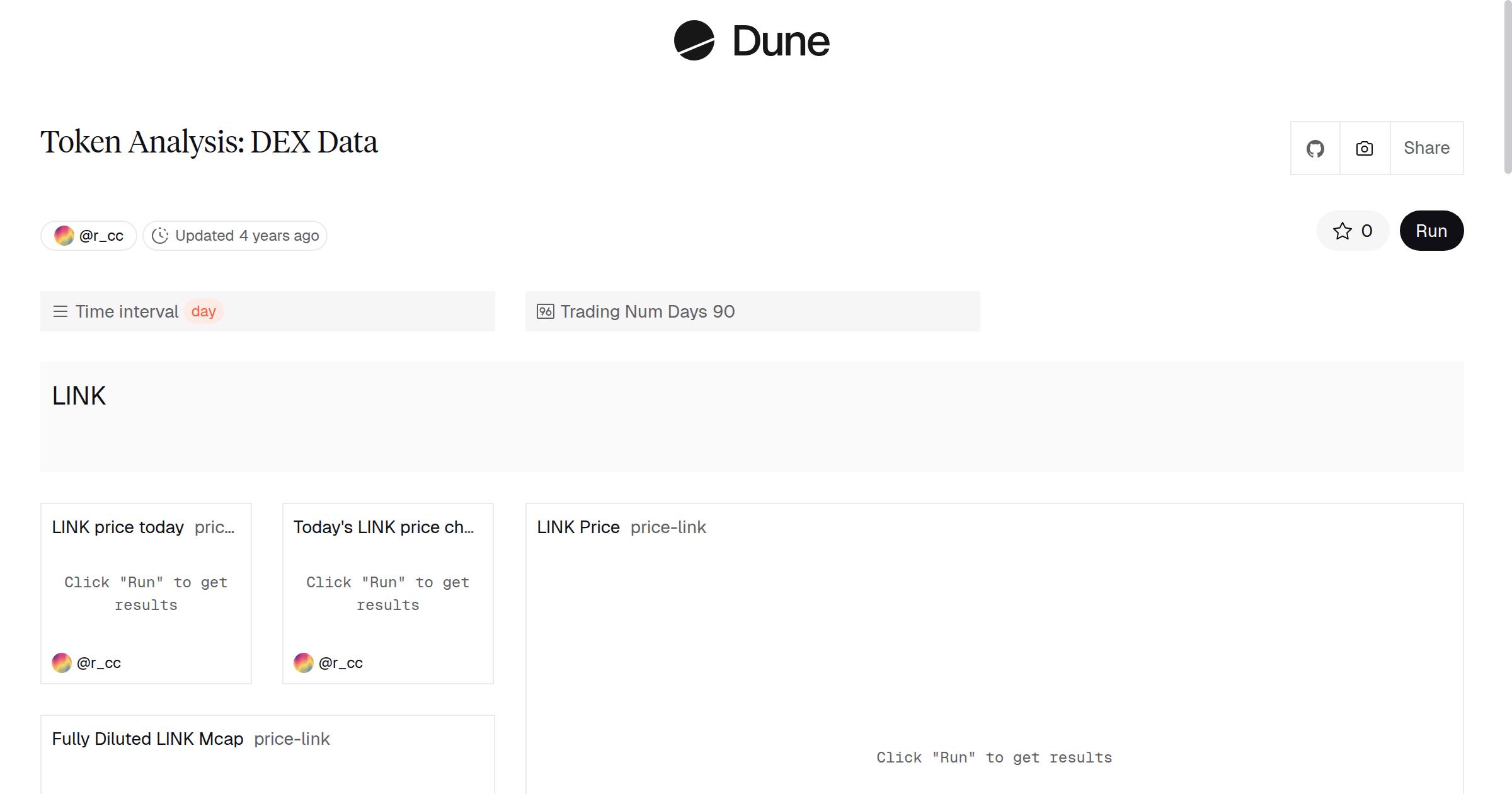This screenshot has height=794, width=1512.
Task: Open the Time interval day dropdown
Action: click(x=203, y=311)
